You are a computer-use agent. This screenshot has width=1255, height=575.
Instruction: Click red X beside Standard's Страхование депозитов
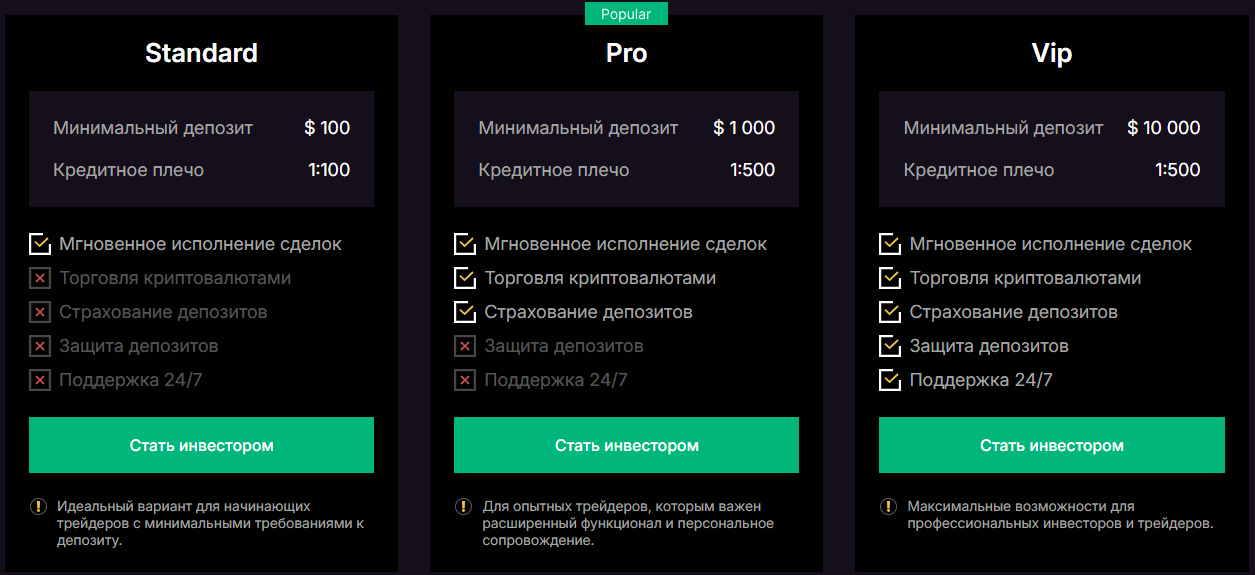tap(40, 313)
